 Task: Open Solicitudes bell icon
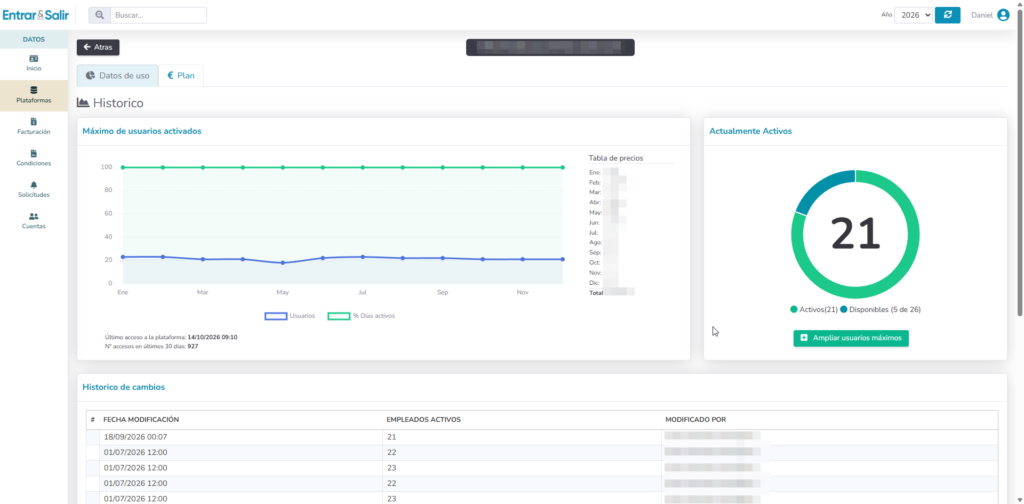[34, 185]
